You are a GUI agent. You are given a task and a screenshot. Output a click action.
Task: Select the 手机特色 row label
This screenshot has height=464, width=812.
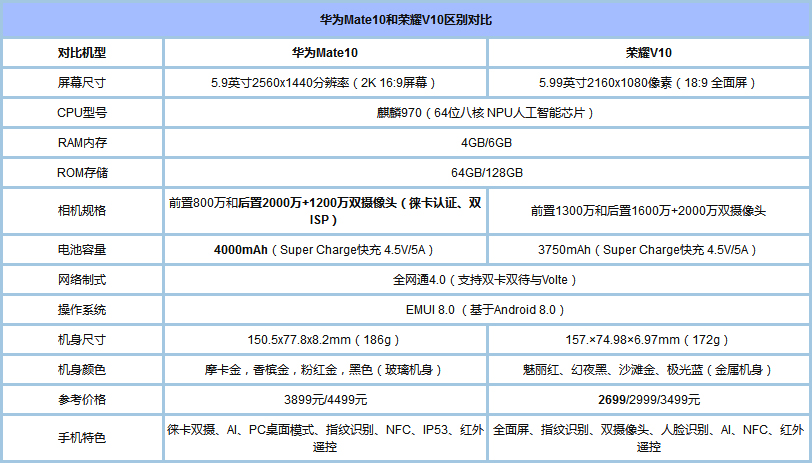pyautogui.click(x=82, y=438)
